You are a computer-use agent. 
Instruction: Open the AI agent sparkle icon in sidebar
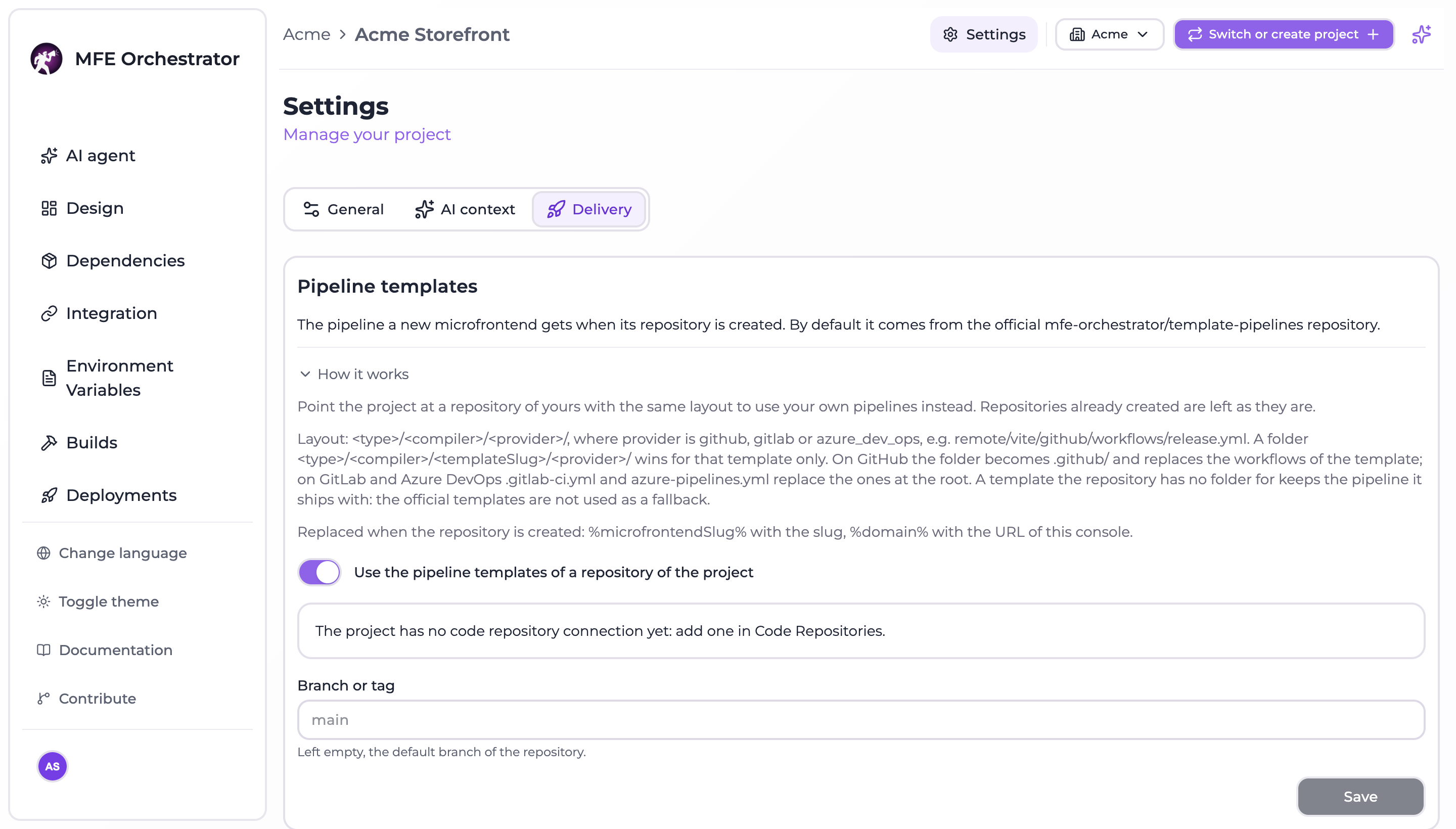pos(49,156)
